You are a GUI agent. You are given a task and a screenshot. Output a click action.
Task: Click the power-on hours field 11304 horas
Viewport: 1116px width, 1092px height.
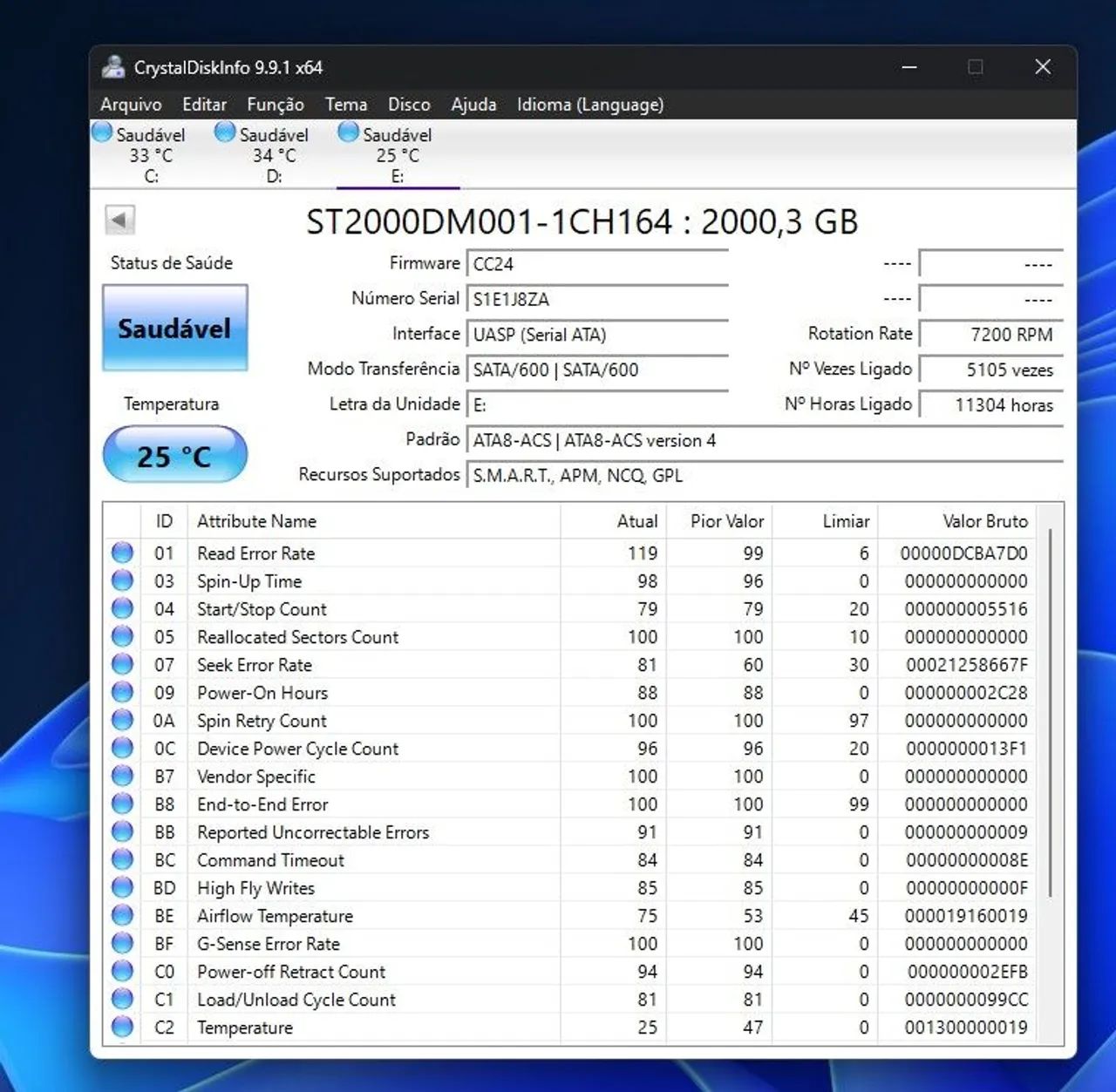(991, 405)
